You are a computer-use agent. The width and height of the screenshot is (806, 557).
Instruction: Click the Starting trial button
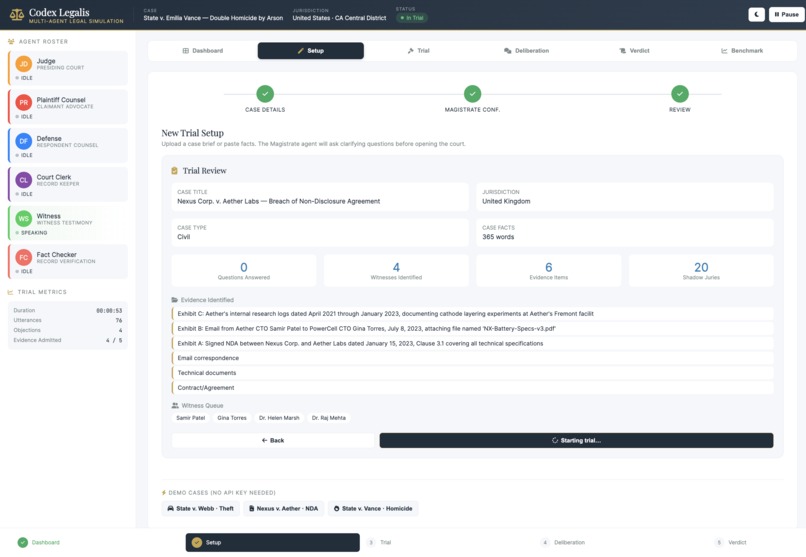pyautogui.click(x=576, y=440)
